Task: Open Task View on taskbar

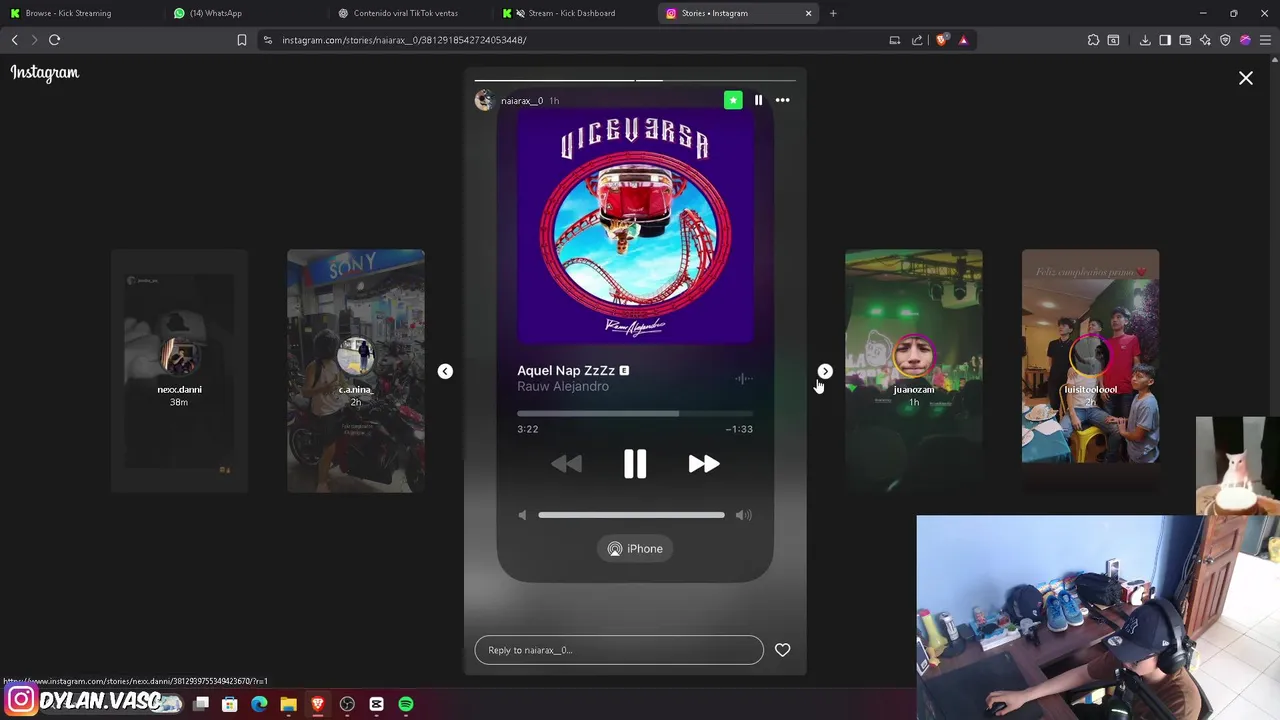Action: coord(200,704)
